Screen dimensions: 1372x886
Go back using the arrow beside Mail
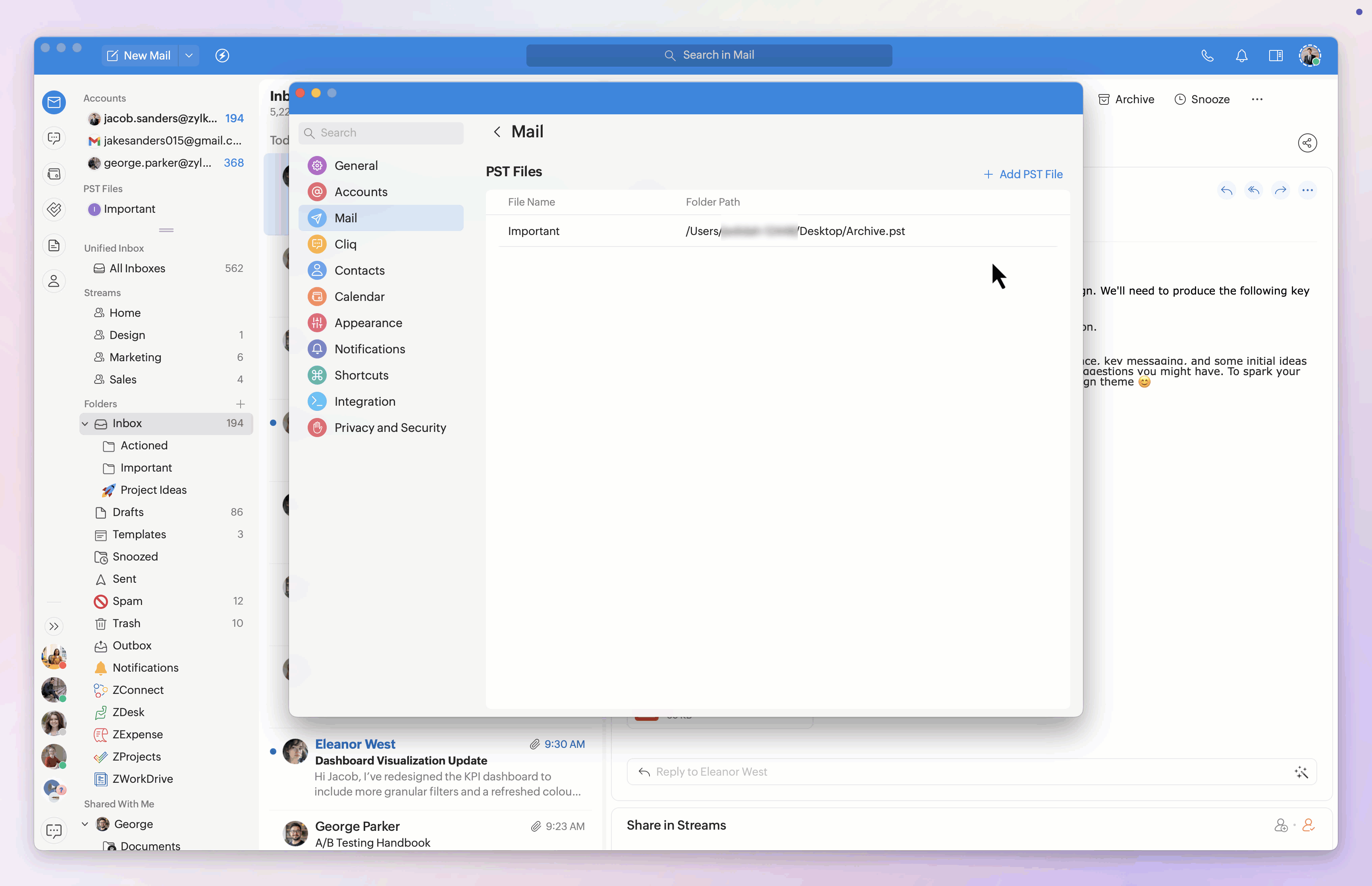(497, 132)
